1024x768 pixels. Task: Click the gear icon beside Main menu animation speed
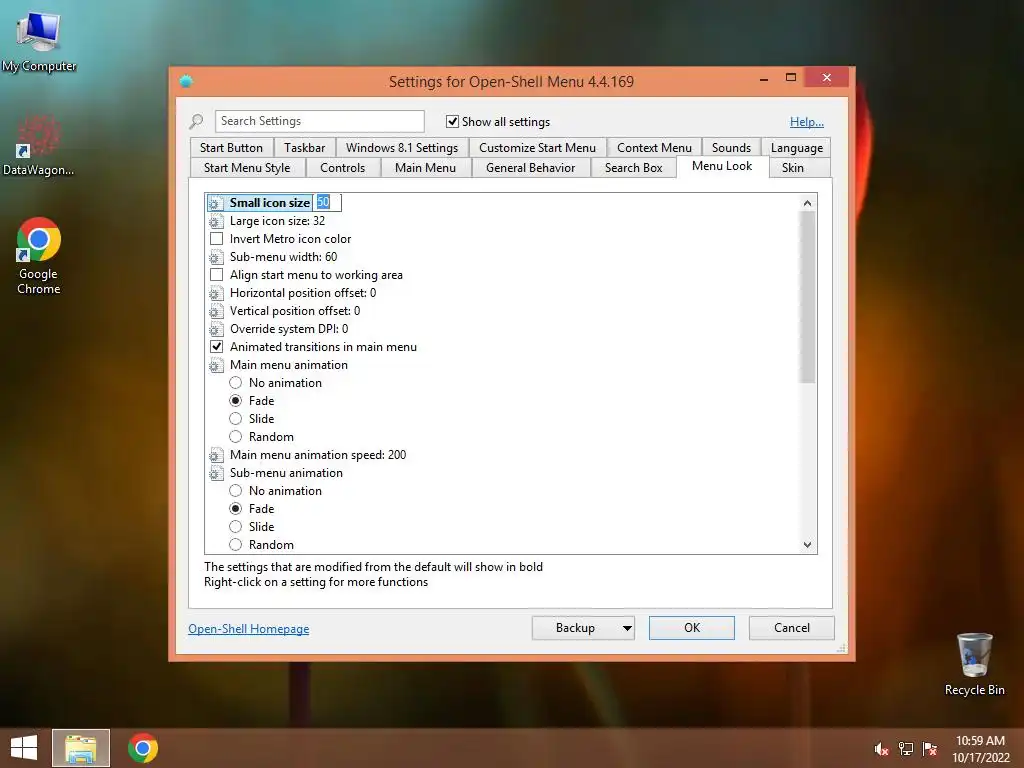click(x=216, y=455)
